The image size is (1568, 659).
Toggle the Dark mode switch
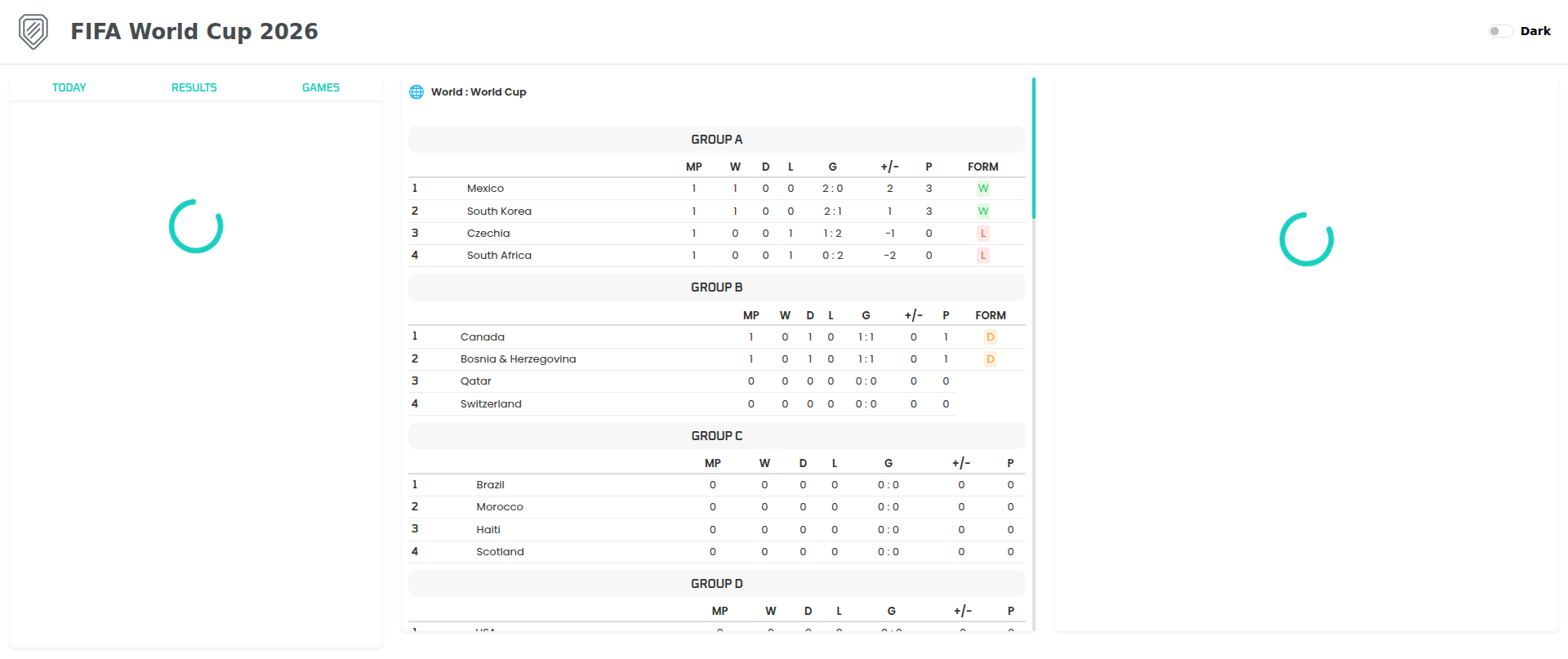1500,31
